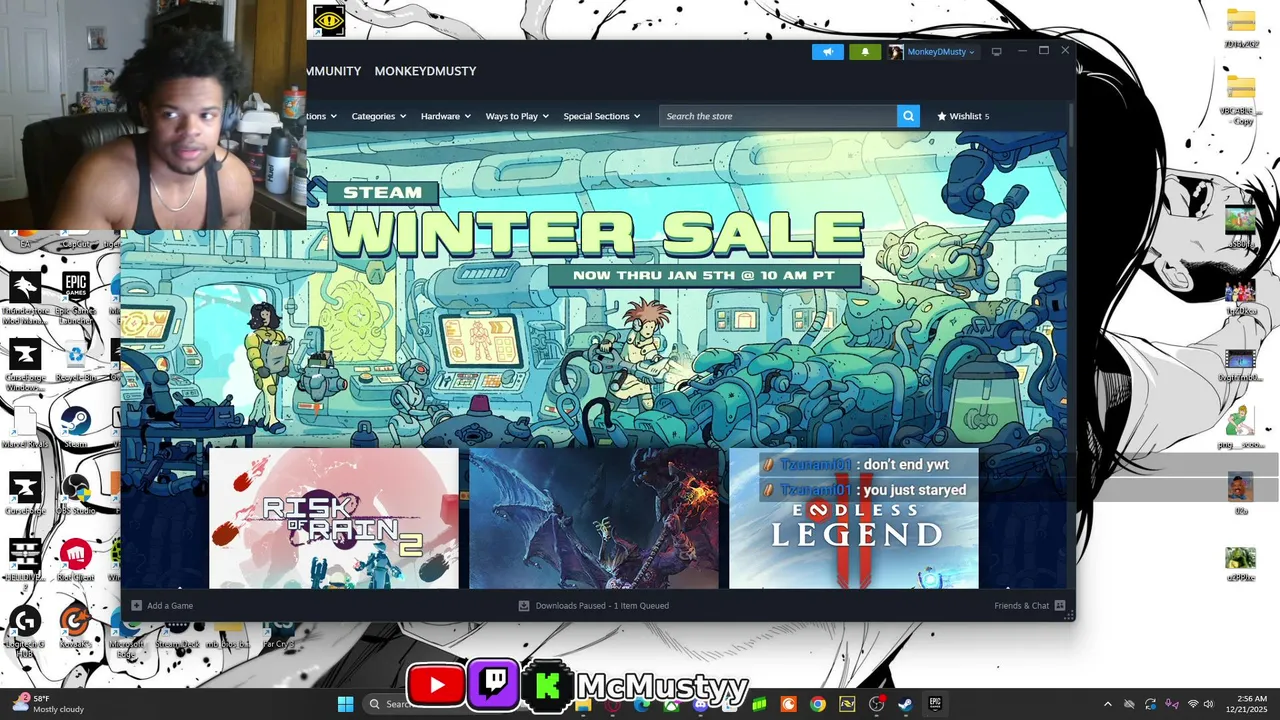
Task: Click the Add a Game button label
Action: pos(170,605)
